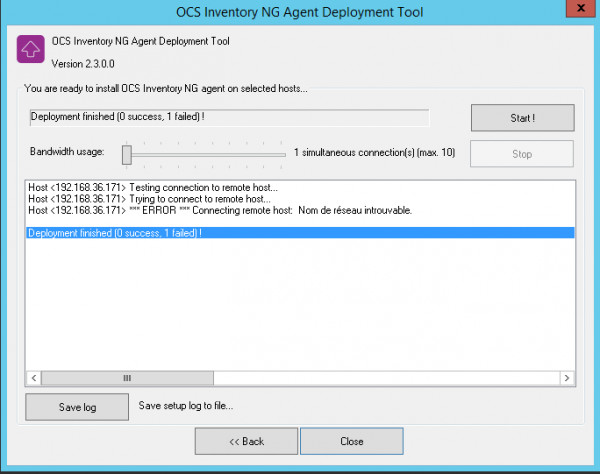Click the log's left scroll arrow

(x=34, y=378)
